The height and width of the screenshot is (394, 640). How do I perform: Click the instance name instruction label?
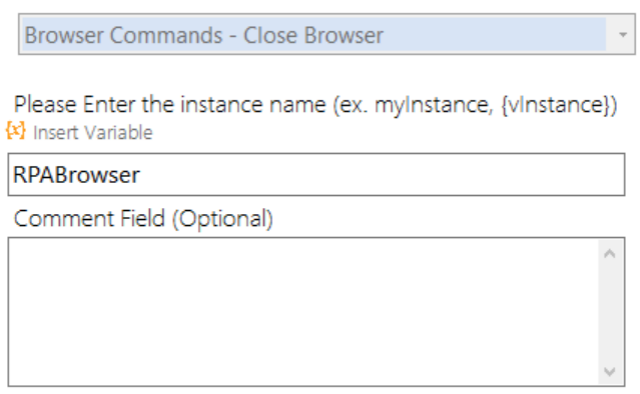click(316, 105)
